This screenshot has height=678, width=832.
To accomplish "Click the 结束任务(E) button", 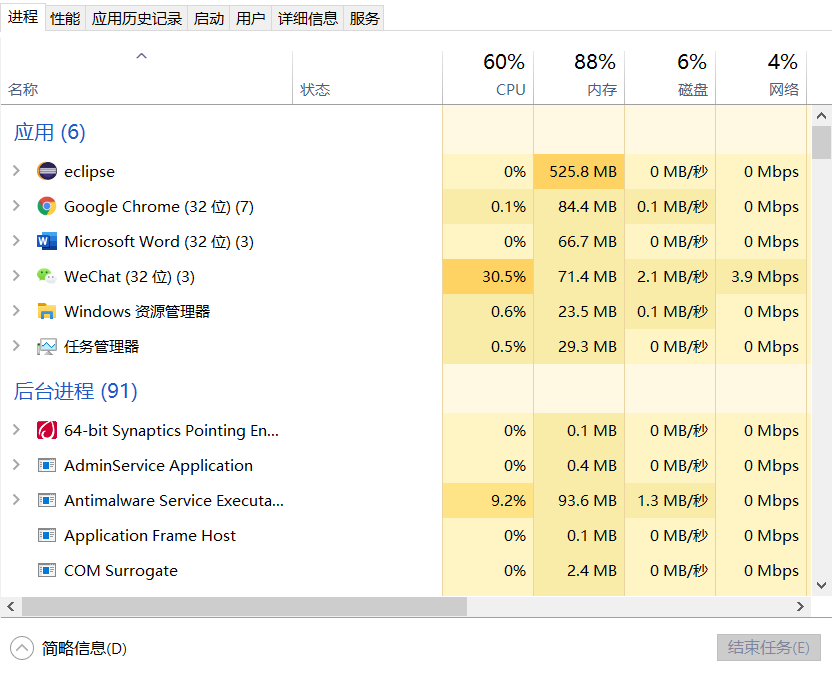I will pyautogui.click(x=768, y=647).
